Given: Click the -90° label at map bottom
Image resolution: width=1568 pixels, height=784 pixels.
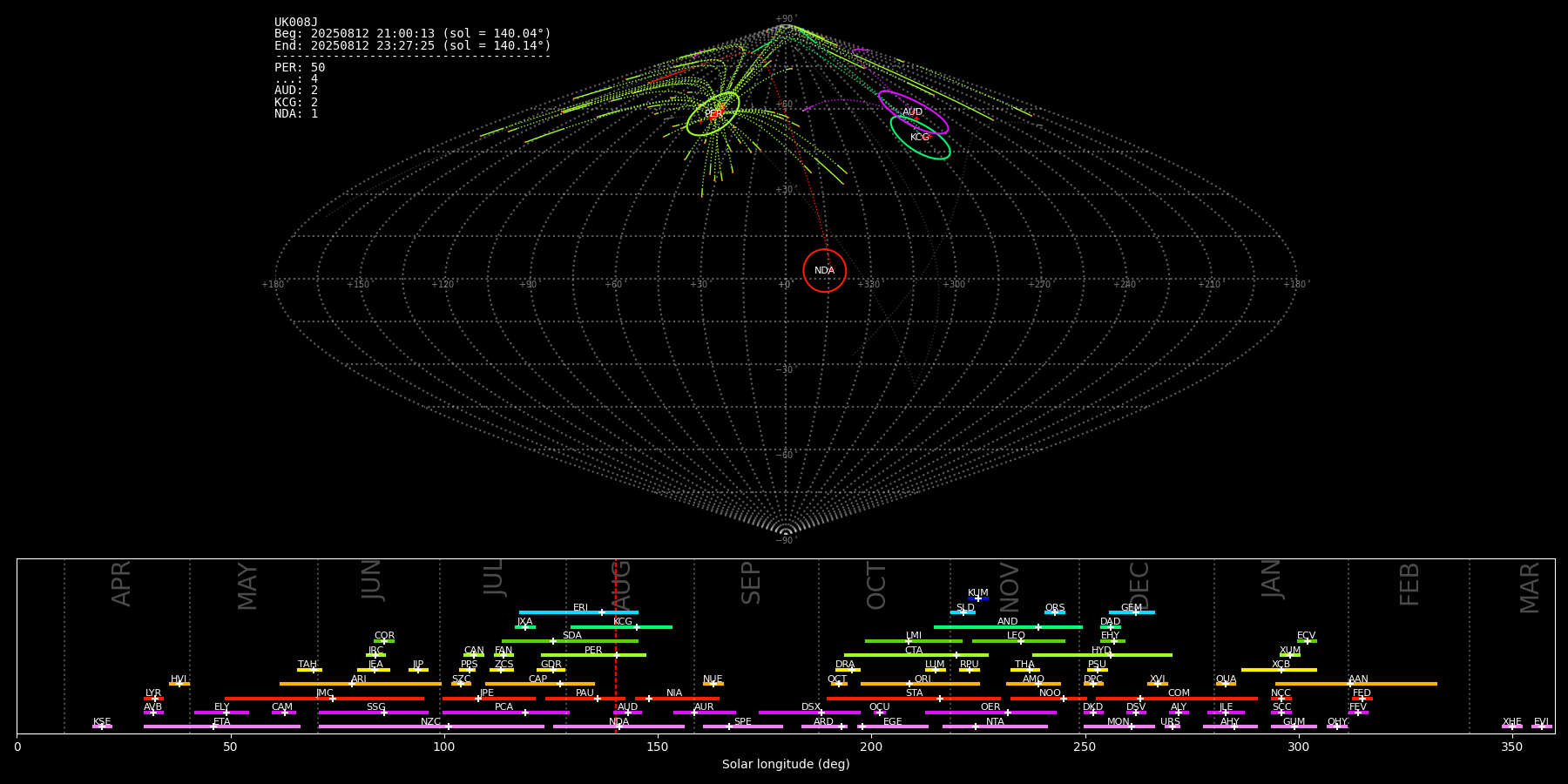Looking at the screenshot, I should 786,541.
